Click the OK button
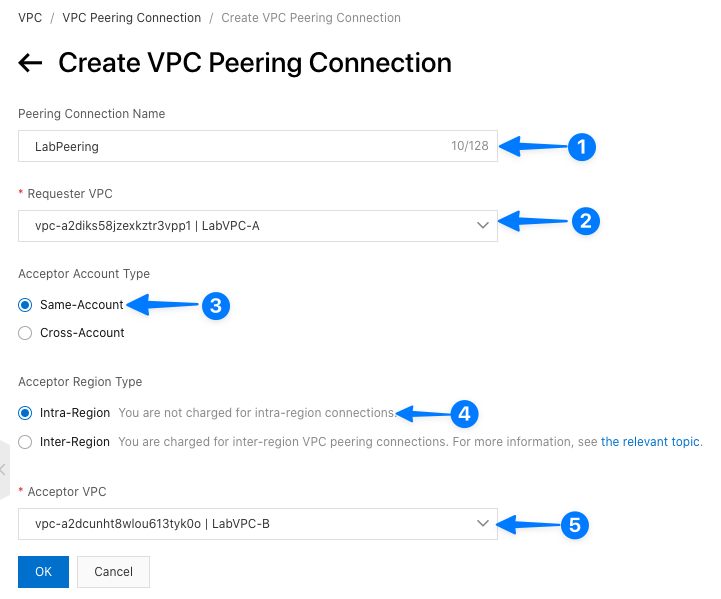721x599 pixels. click(x=43, y=572)
